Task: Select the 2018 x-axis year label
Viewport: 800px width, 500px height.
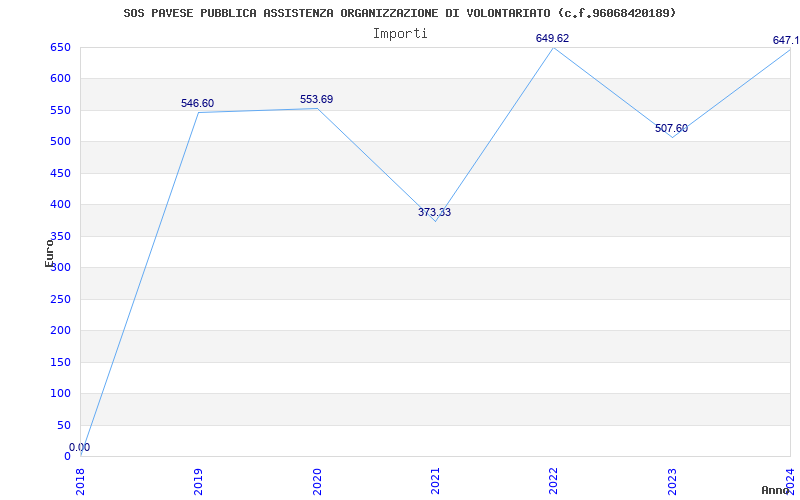Action: [x=81, y=482]
